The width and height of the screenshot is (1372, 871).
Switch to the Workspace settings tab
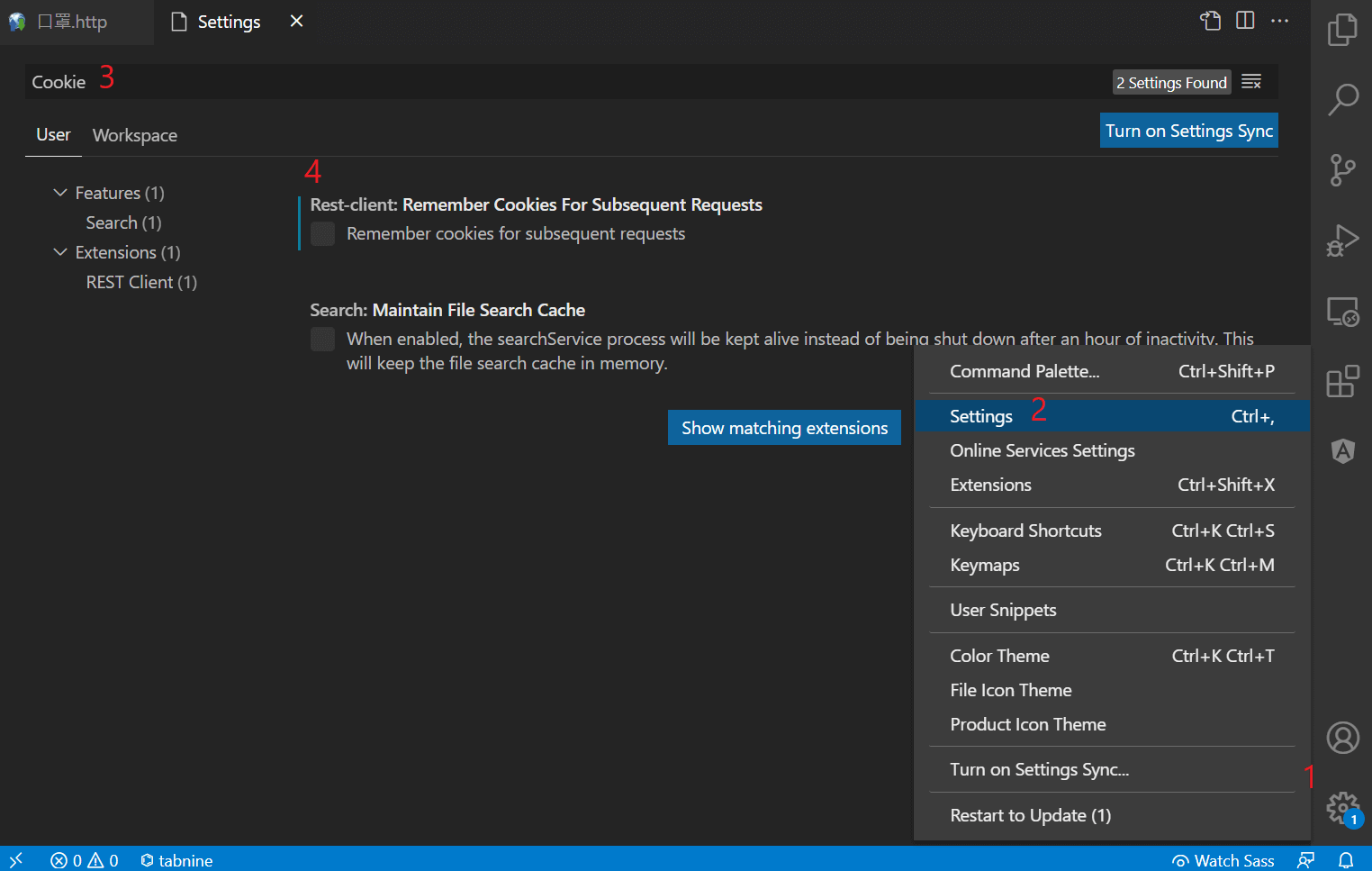[135, 135]
